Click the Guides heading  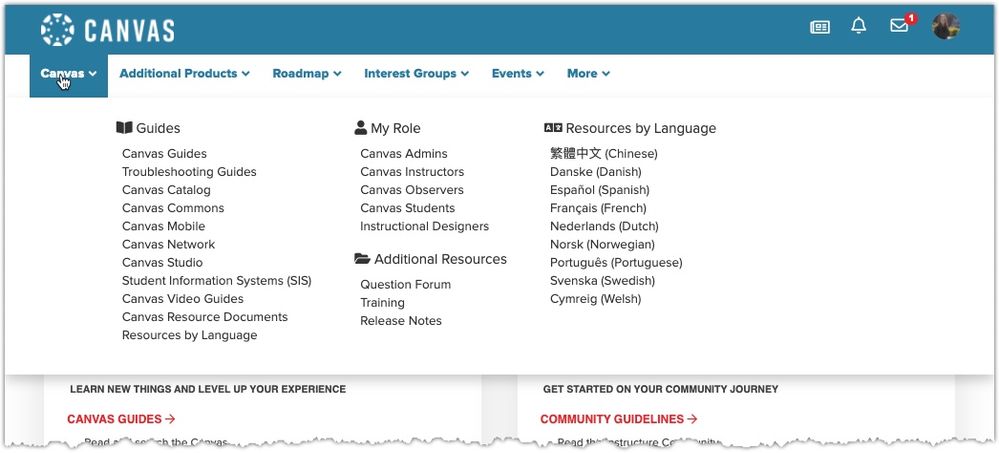[148, 128]
